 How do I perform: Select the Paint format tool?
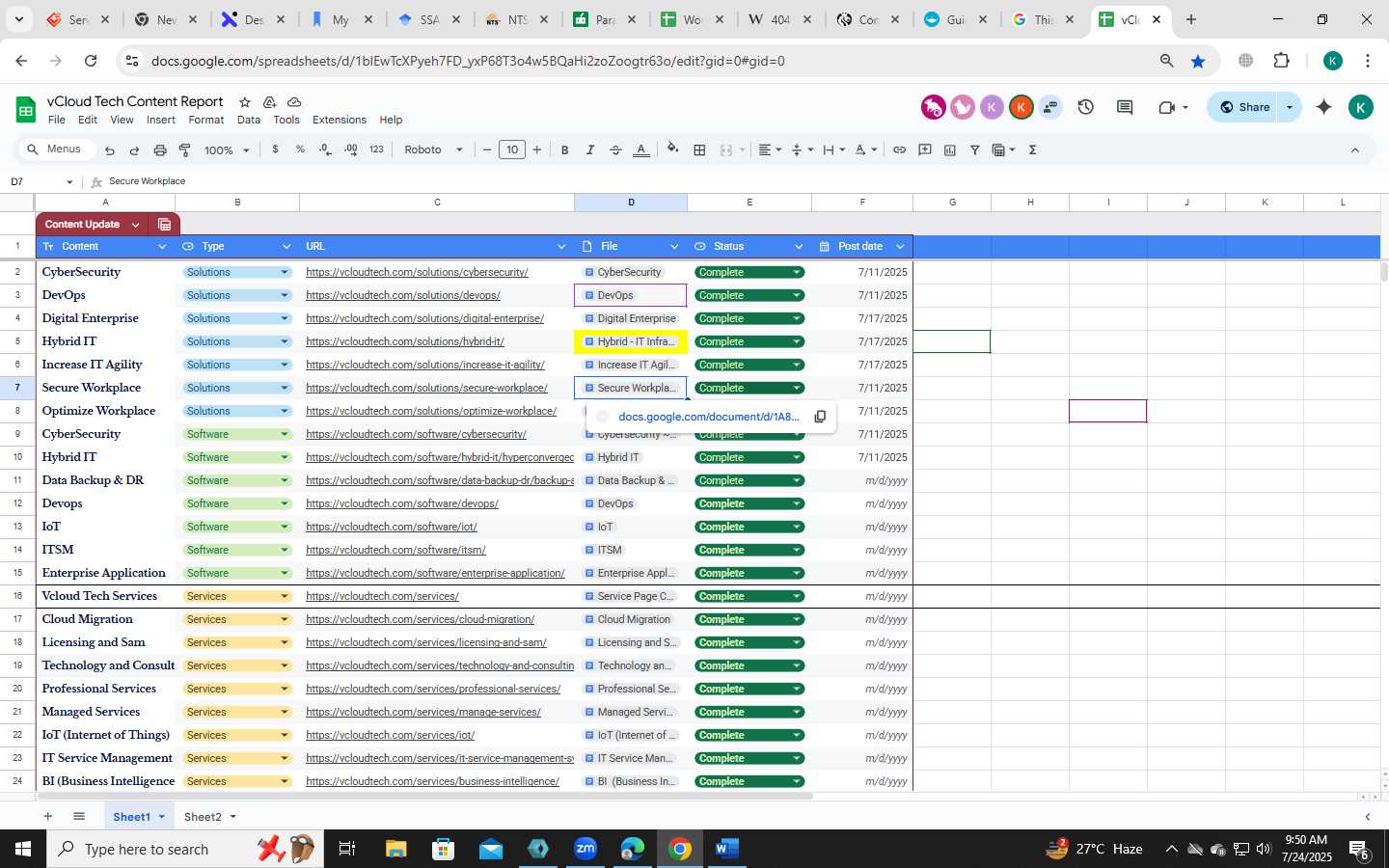tap(184, 150)
